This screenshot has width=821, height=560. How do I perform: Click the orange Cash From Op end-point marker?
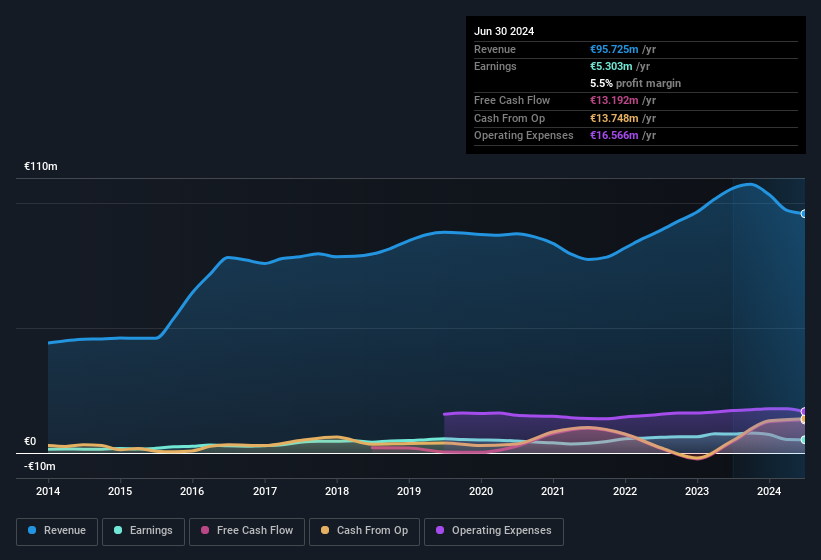click(x=804, y=419)
